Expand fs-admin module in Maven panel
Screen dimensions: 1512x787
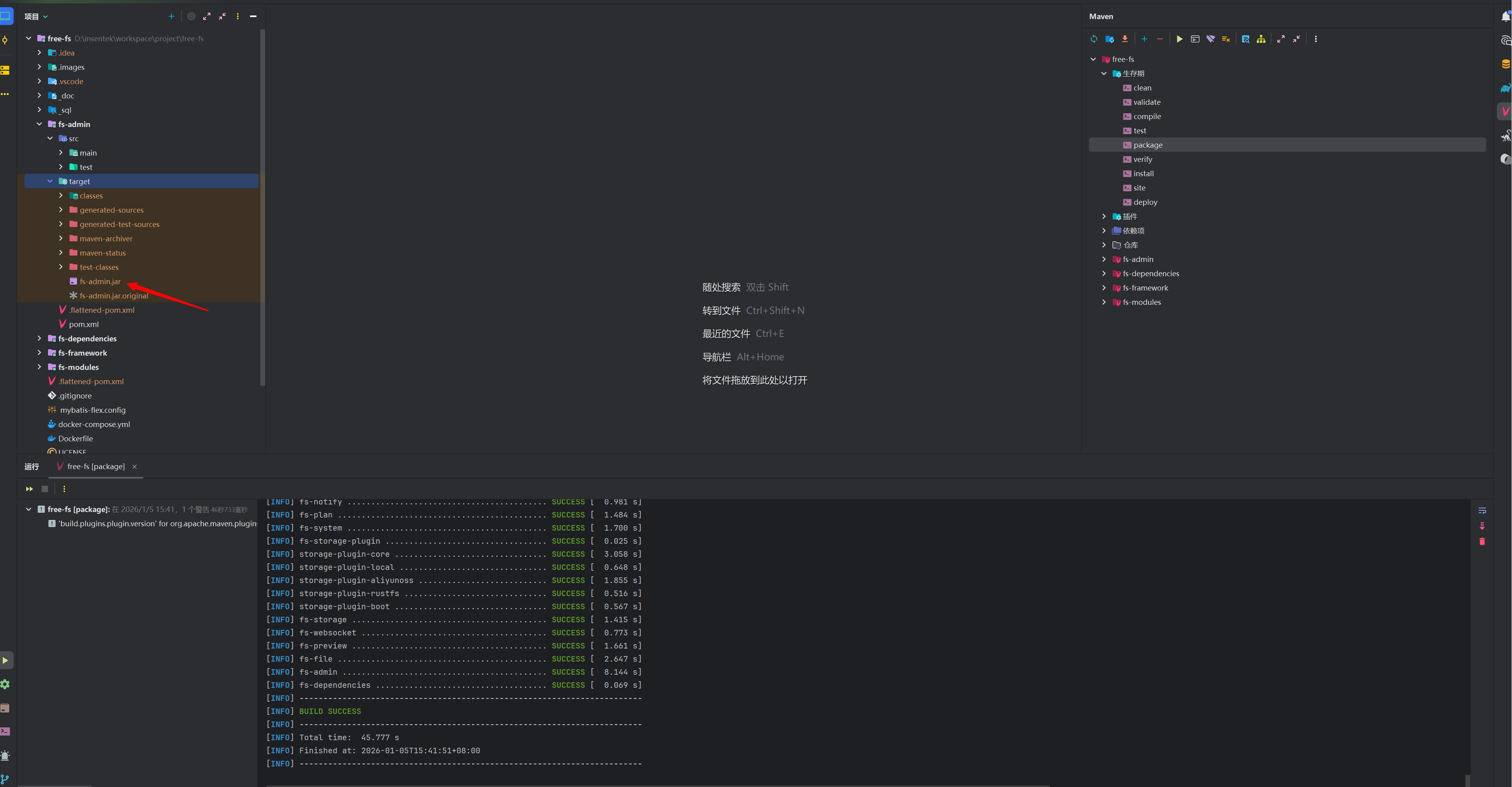(1104, 260)
